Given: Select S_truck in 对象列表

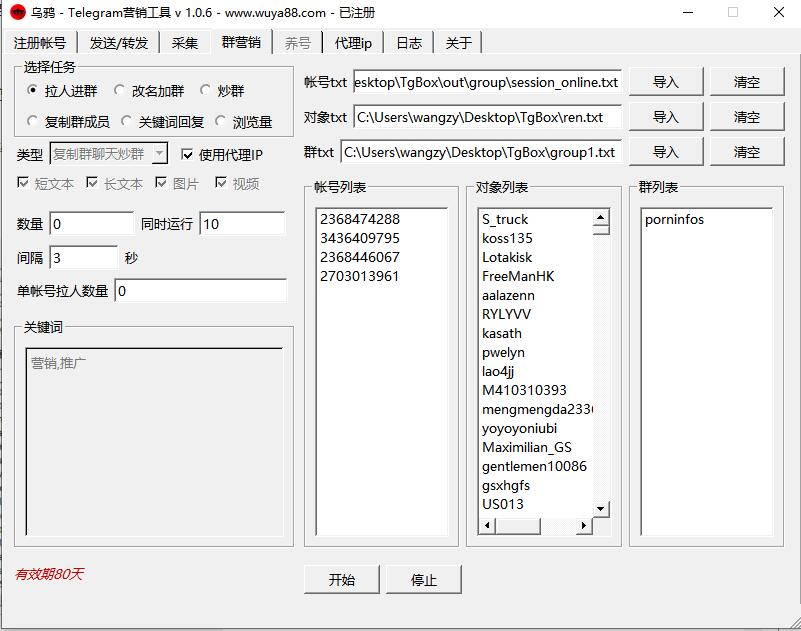Looking at the screenshot, I should pos(505,219).
